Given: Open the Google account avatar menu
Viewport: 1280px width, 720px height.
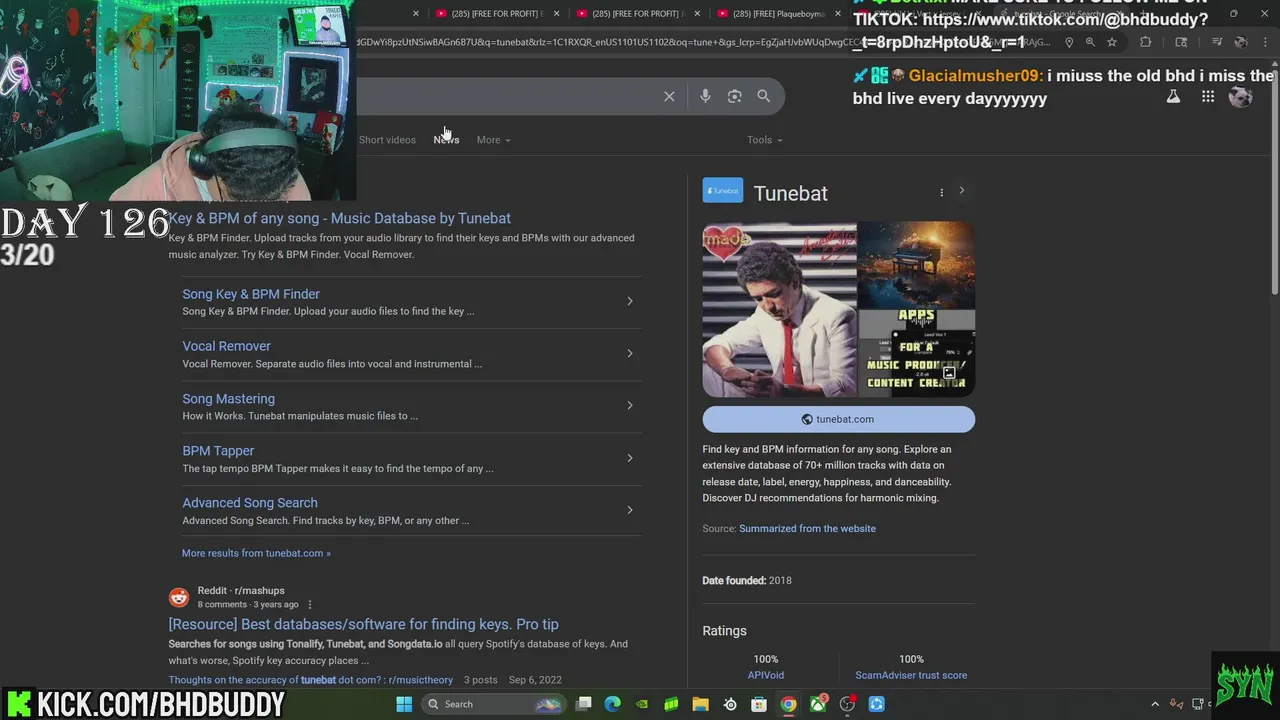Looking at the screenshot, I should [x=1241, y=97].
